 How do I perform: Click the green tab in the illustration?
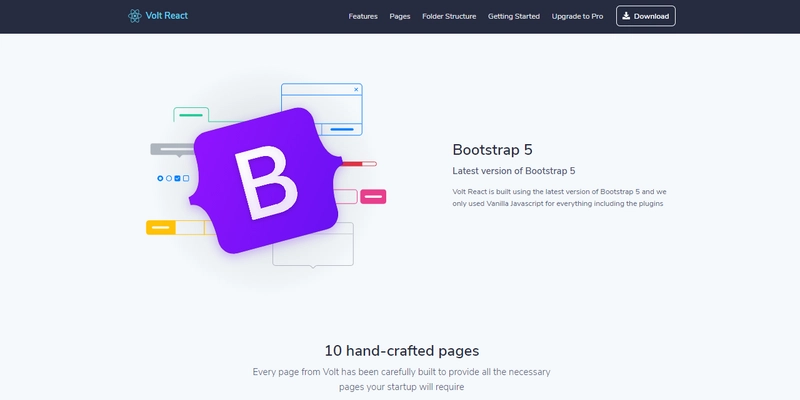click(x=191, y=115)
